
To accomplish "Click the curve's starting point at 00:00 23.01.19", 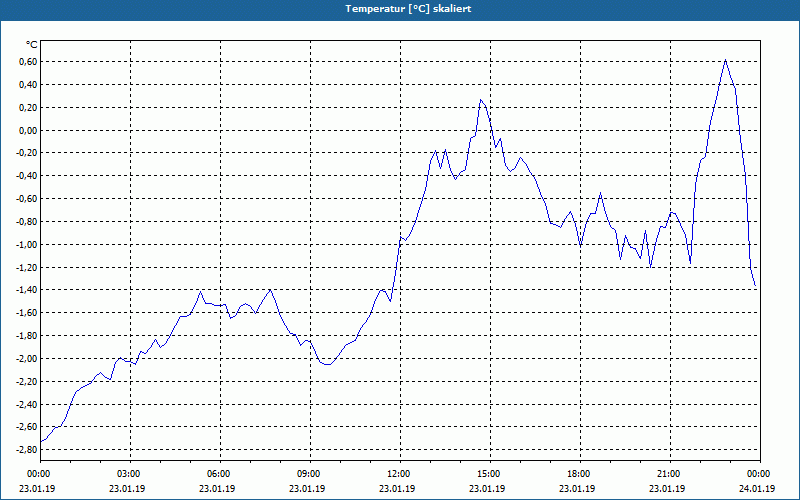I will point(41,442).
